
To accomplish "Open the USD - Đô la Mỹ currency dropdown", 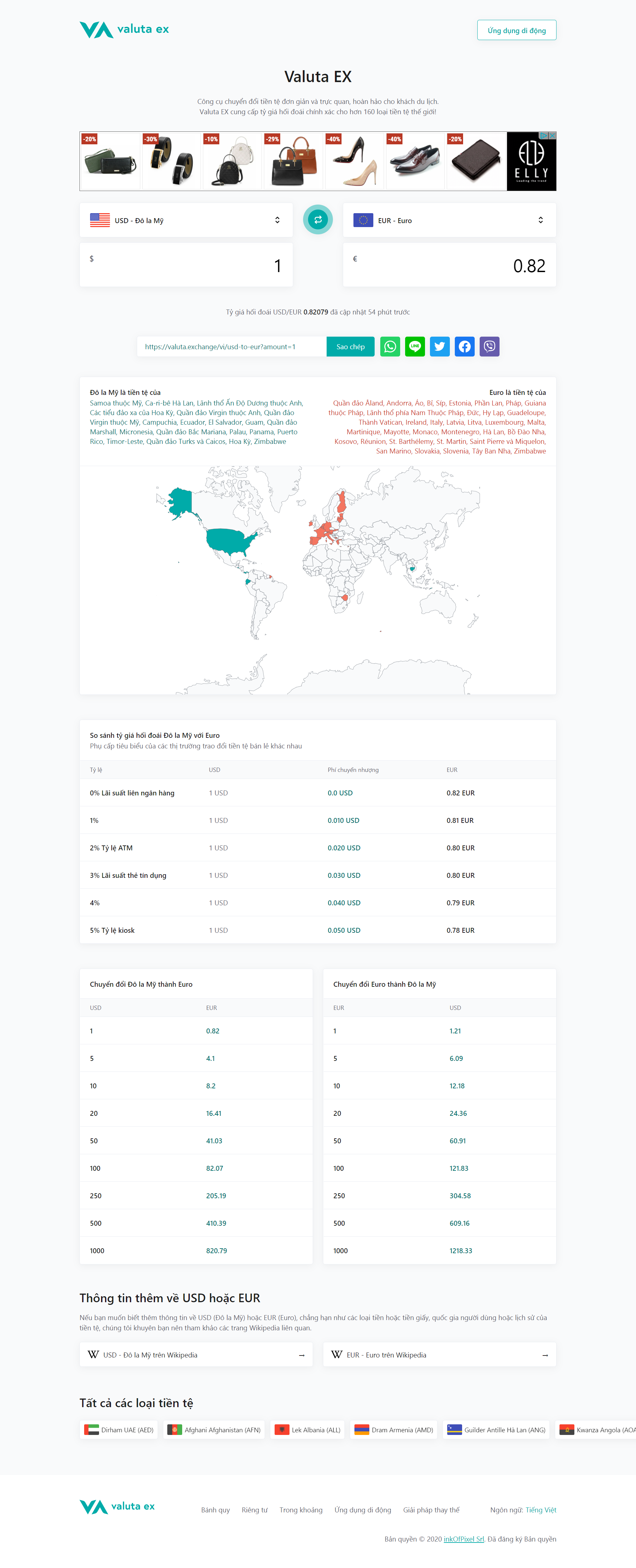I will pos(186,220).
